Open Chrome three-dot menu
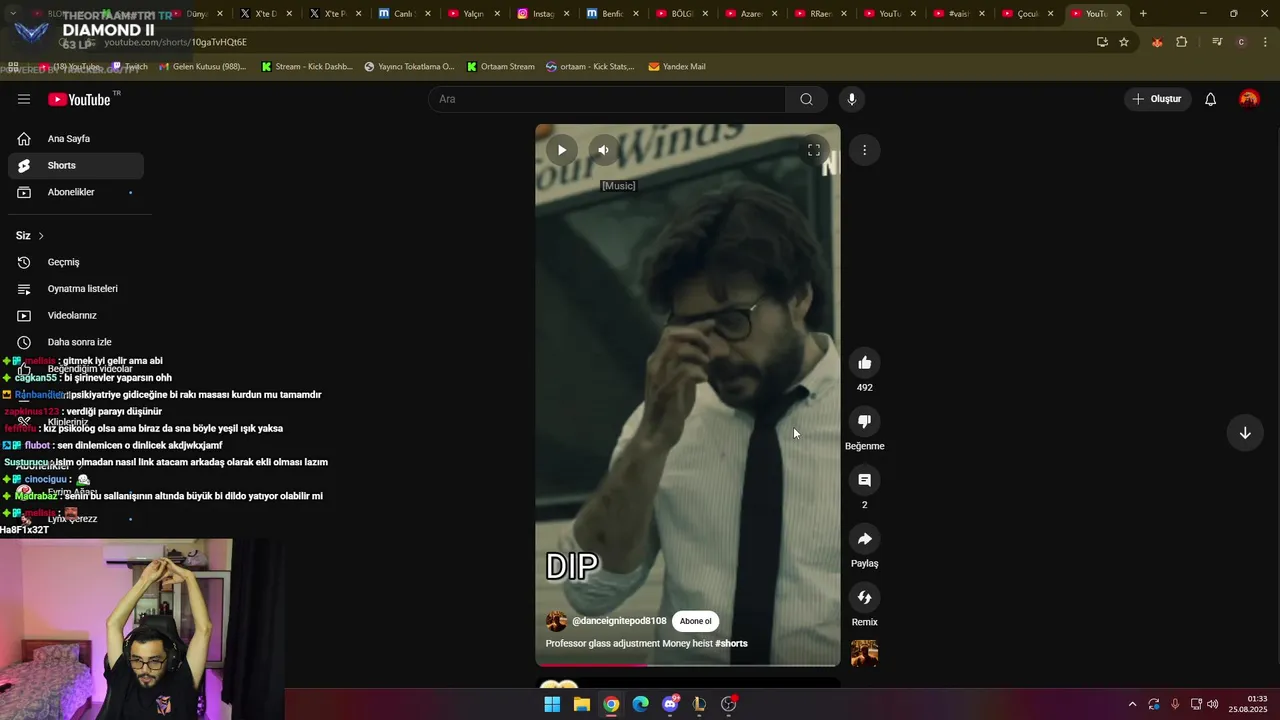The height and width of the screenshot is (720, 1280). 1266,42
